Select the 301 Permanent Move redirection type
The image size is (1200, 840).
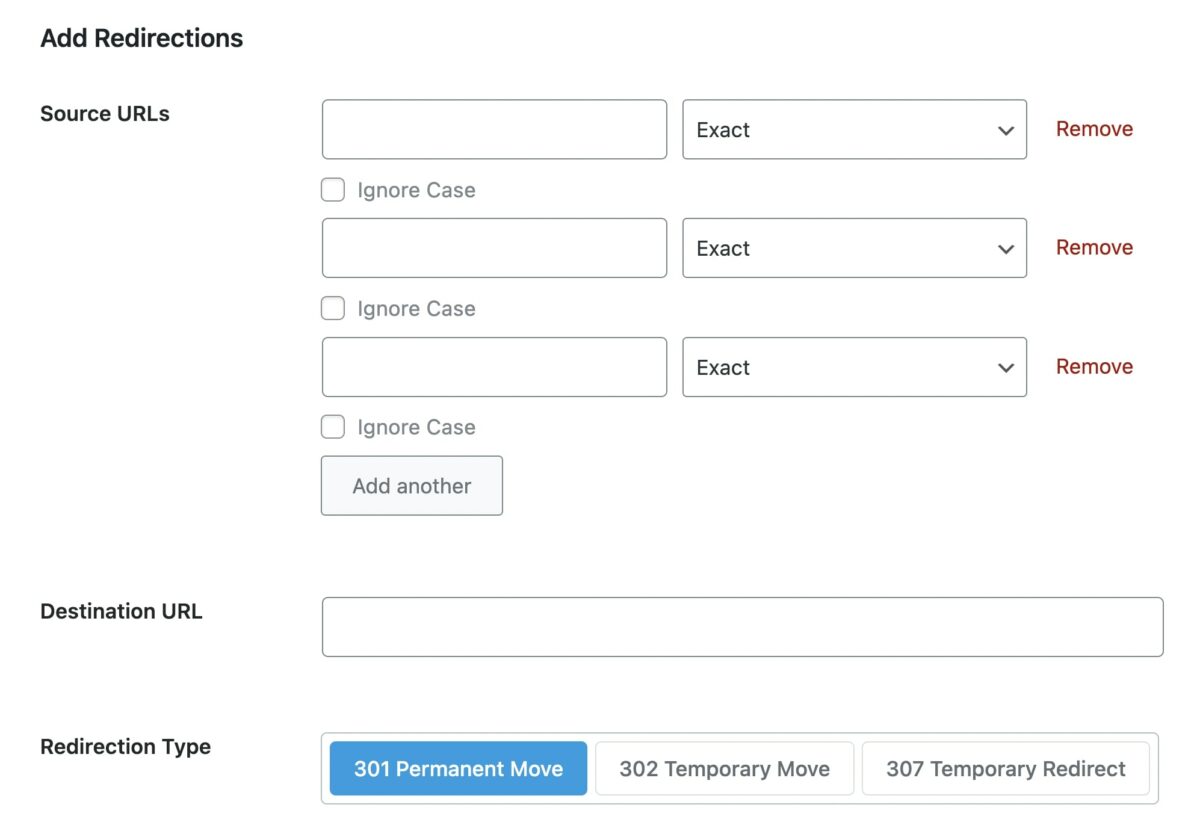pos(457,768)
